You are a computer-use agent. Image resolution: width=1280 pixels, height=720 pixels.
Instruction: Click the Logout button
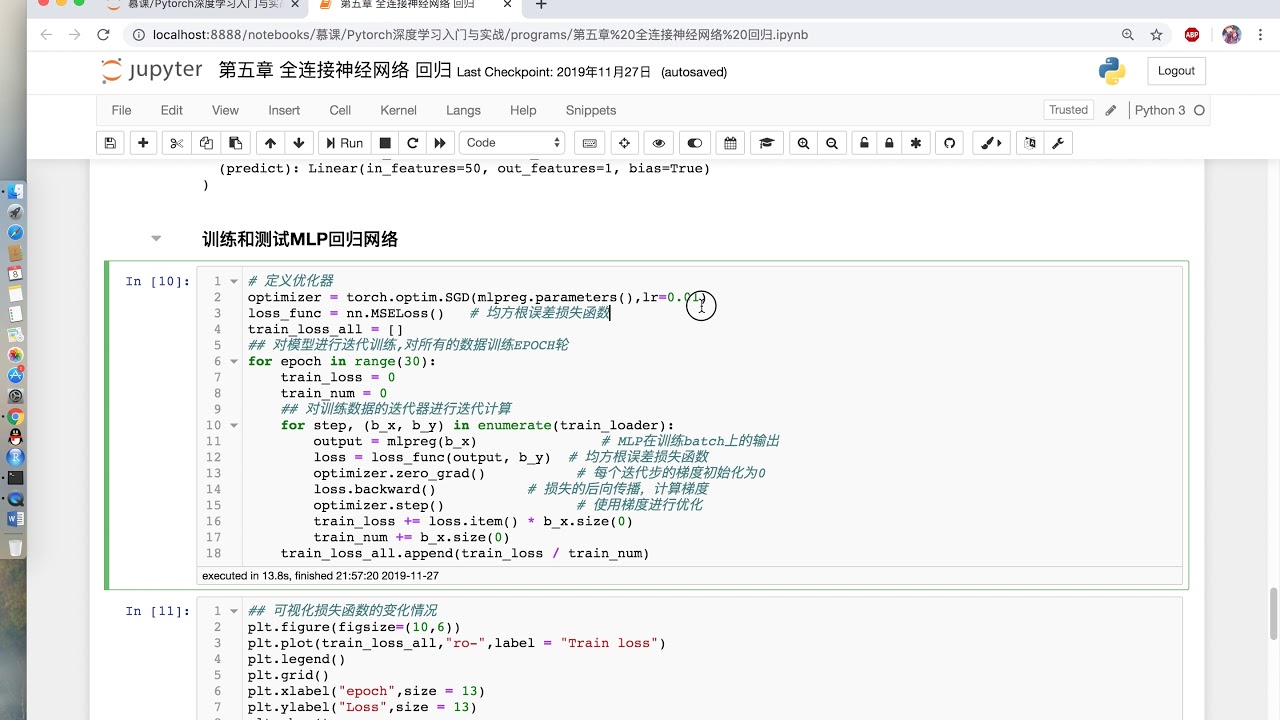click(1176, 71)
